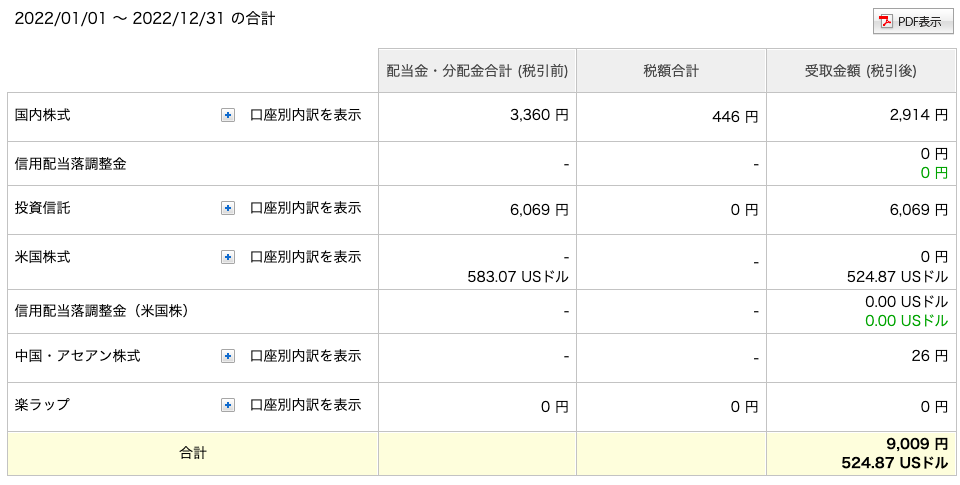Screen dimensions: 960x485
Task: Open 口座別内訳を表示 link for 米国株式
Action: pyautogui.click(x=306, y=257)
